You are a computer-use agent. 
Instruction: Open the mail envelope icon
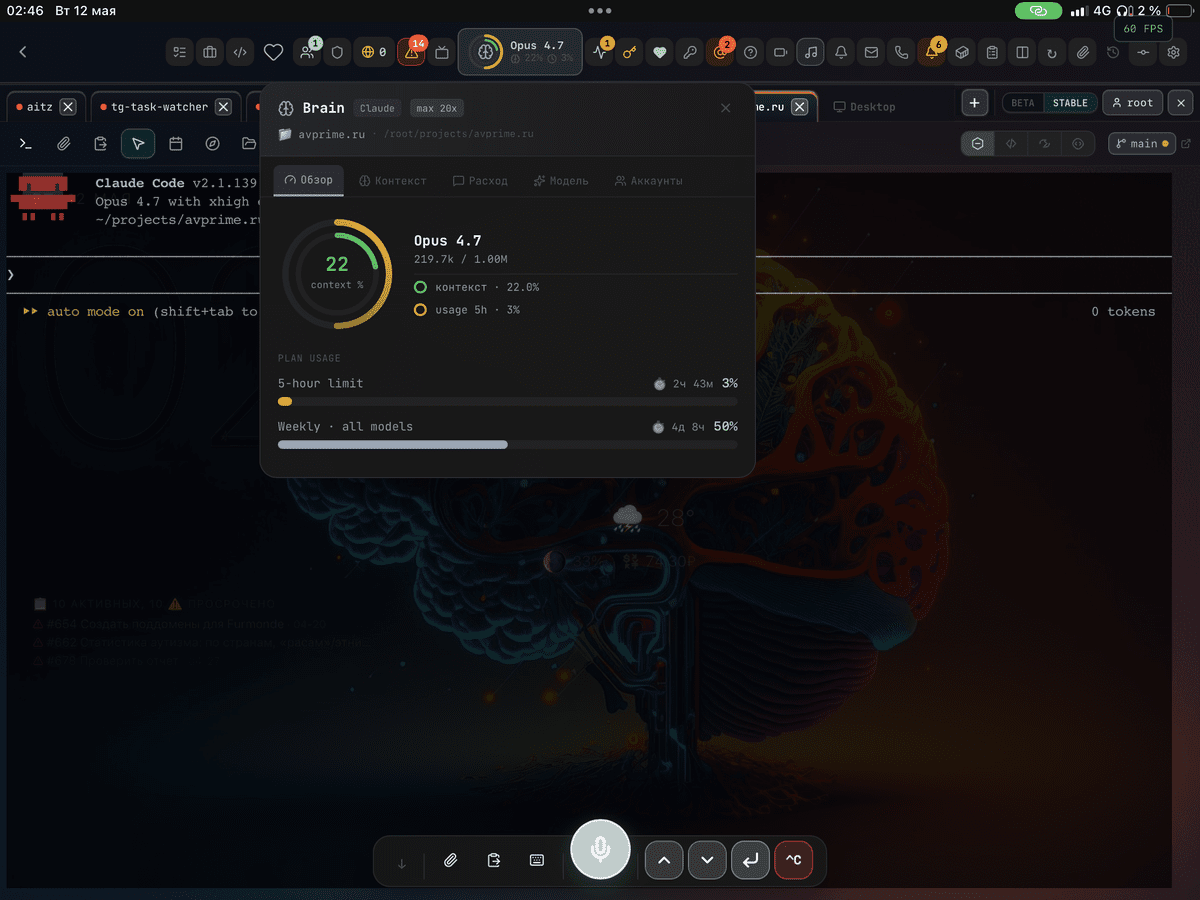click(872, 52)
